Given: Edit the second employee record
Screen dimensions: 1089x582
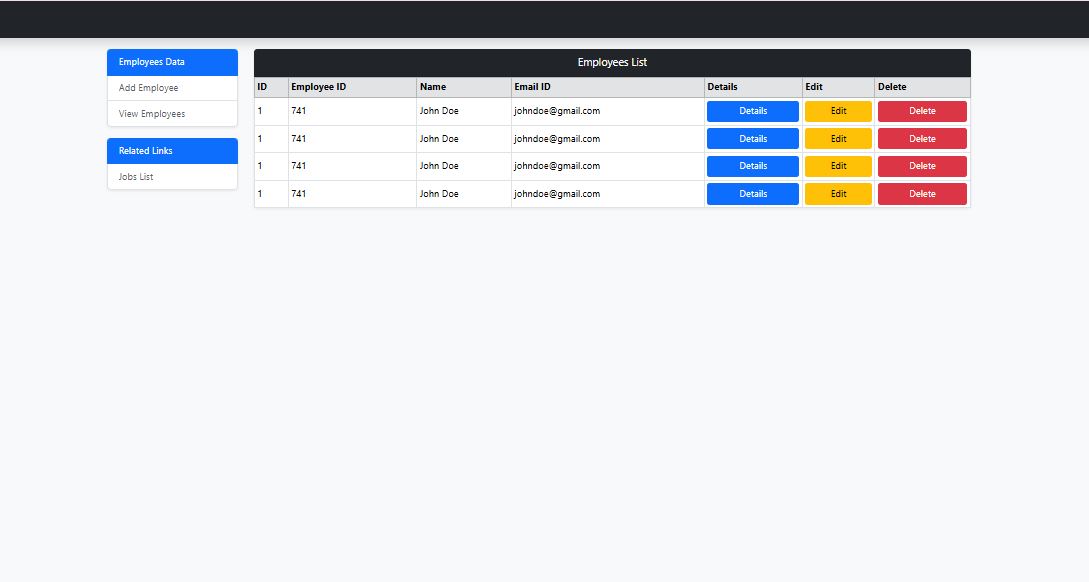Looking at the screenshot, I should click(838, 138).
